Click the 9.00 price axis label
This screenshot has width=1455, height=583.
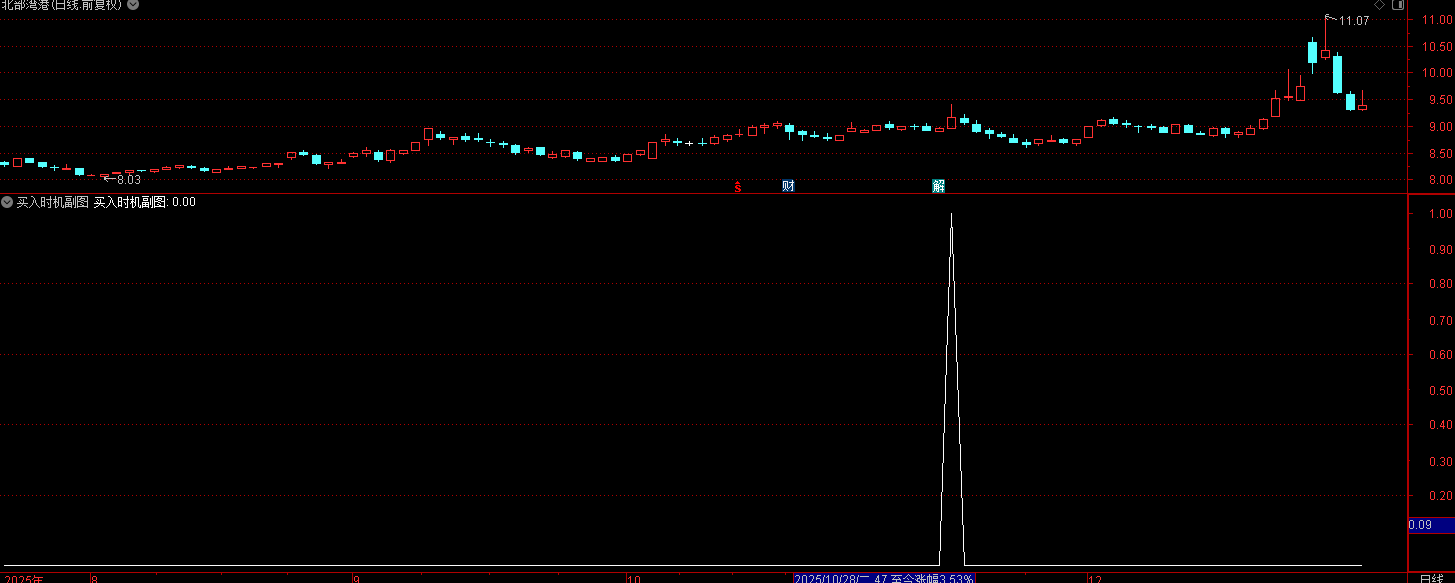[1439, 127]
